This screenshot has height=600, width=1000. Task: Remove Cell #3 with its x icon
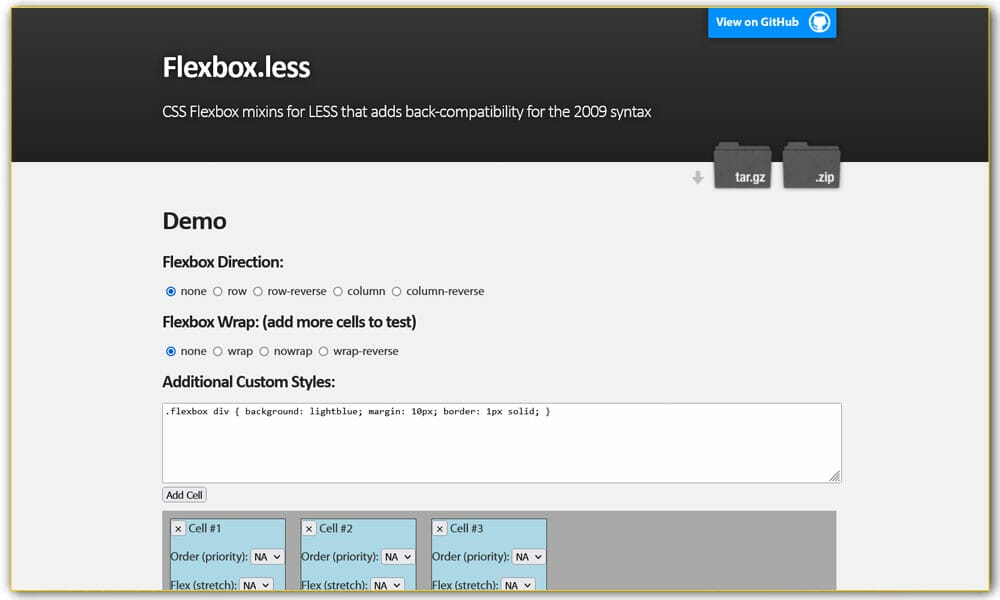pos(439,528)
